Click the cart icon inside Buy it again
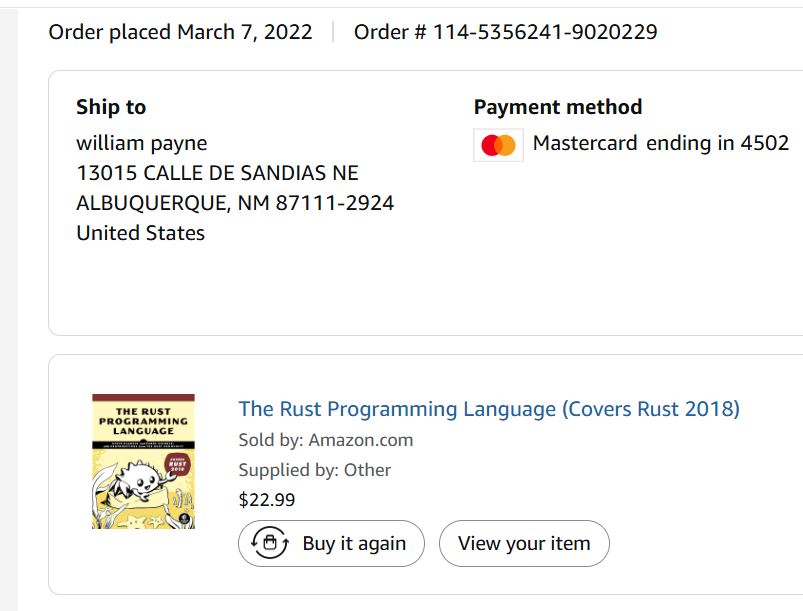Screen dimensions: 803x611 tap(269, 543)
